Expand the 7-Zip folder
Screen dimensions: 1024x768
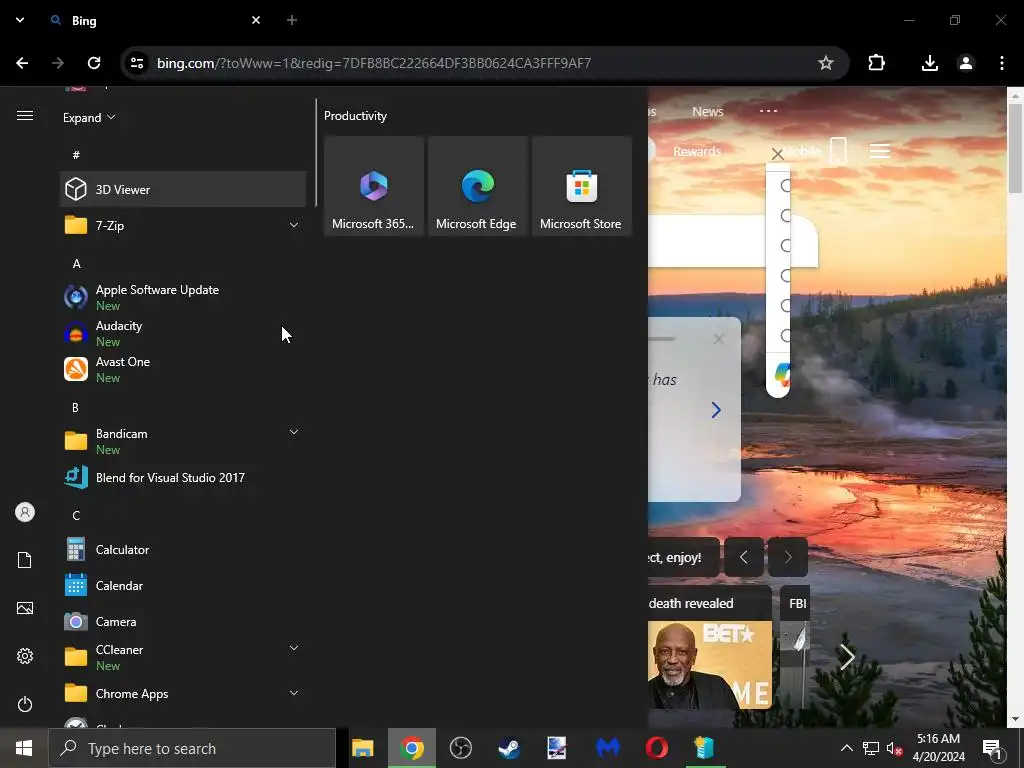(x=183, y=225)
